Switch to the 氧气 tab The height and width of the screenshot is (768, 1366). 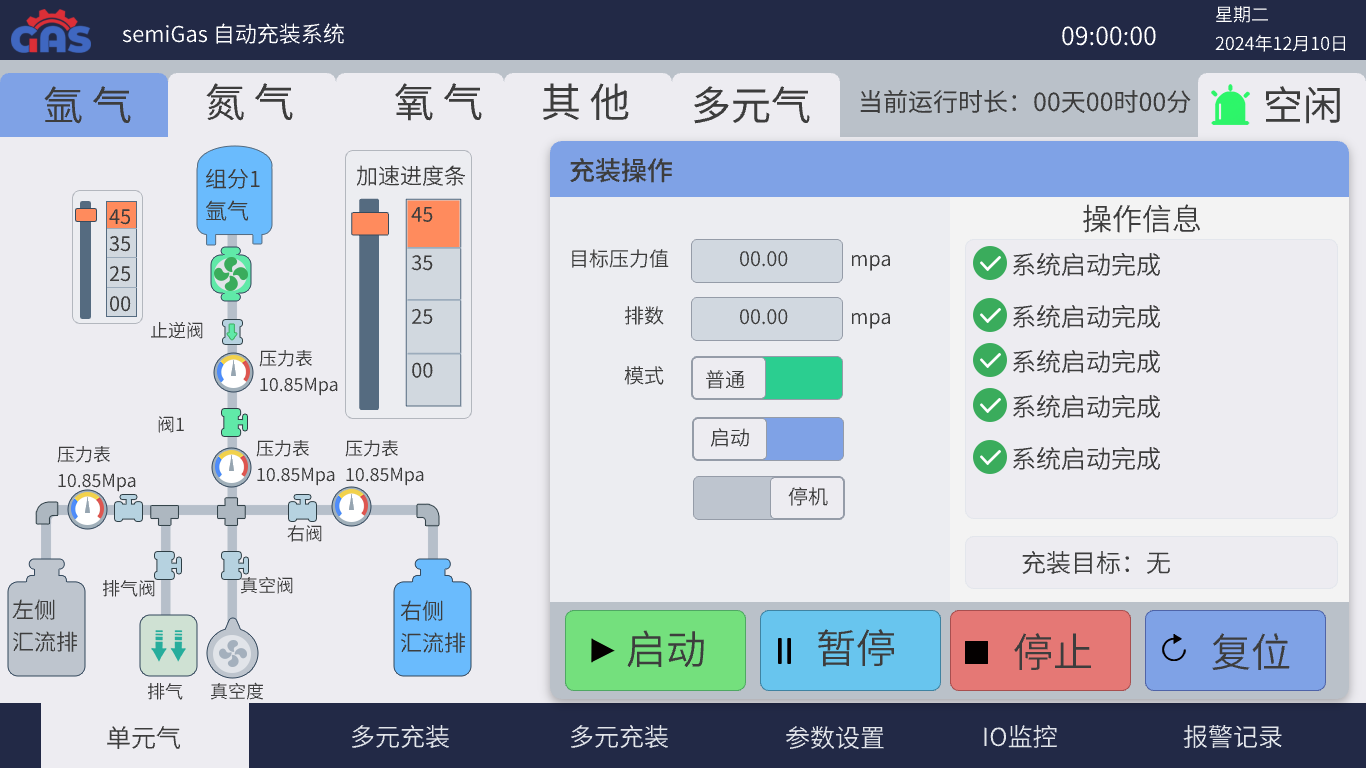(420, 105)
